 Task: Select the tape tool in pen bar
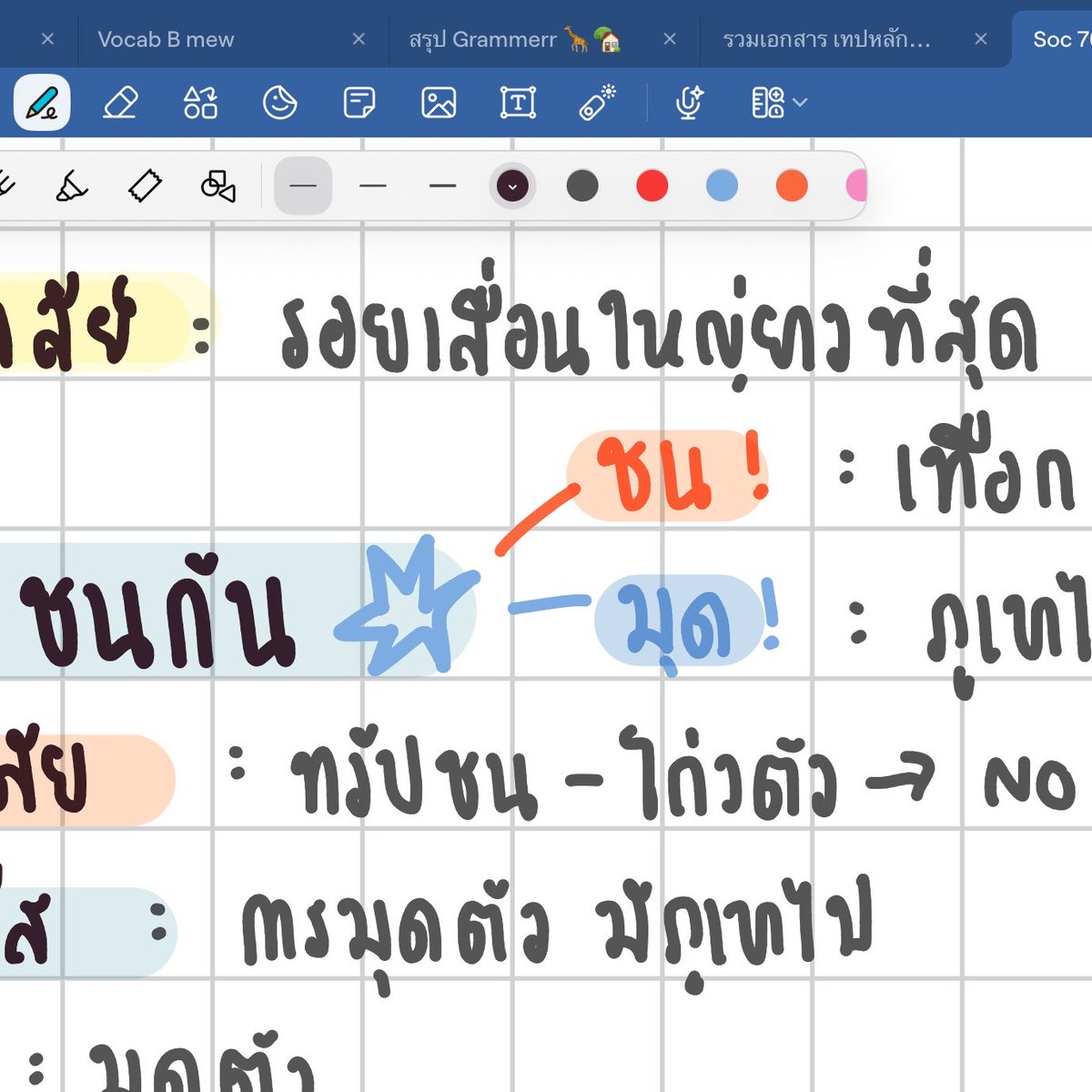pyautogui.click(x=145, y=186)
